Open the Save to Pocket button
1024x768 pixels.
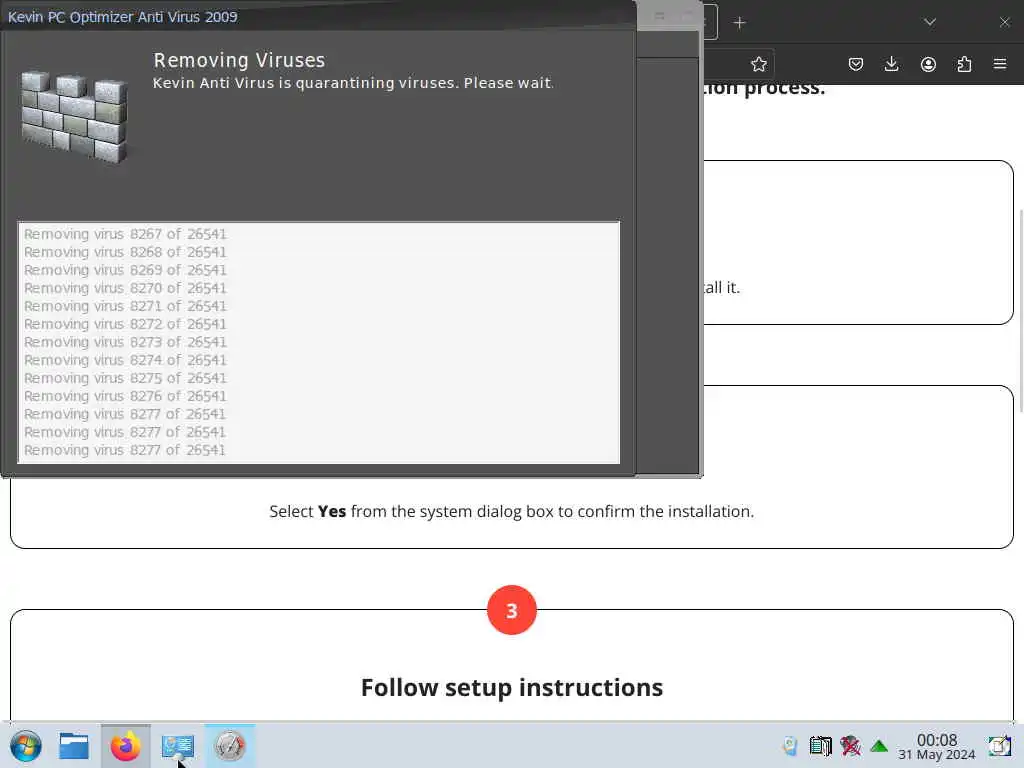[856, 64]
